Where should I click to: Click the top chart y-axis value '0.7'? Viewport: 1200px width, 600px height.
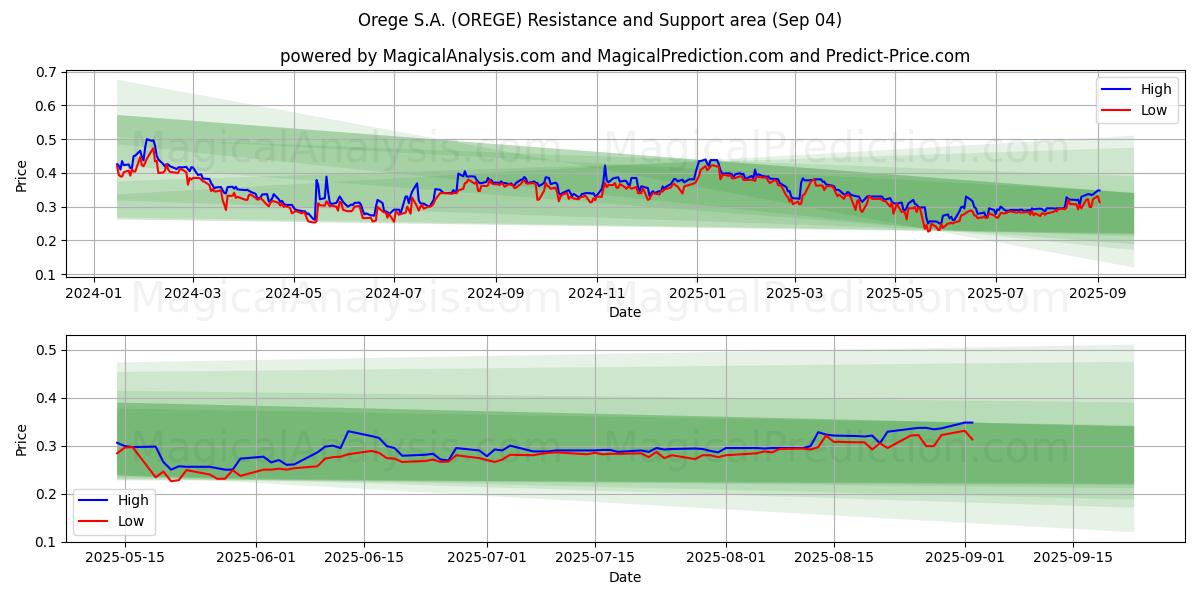pyautogui.click(x=47, y=72)
